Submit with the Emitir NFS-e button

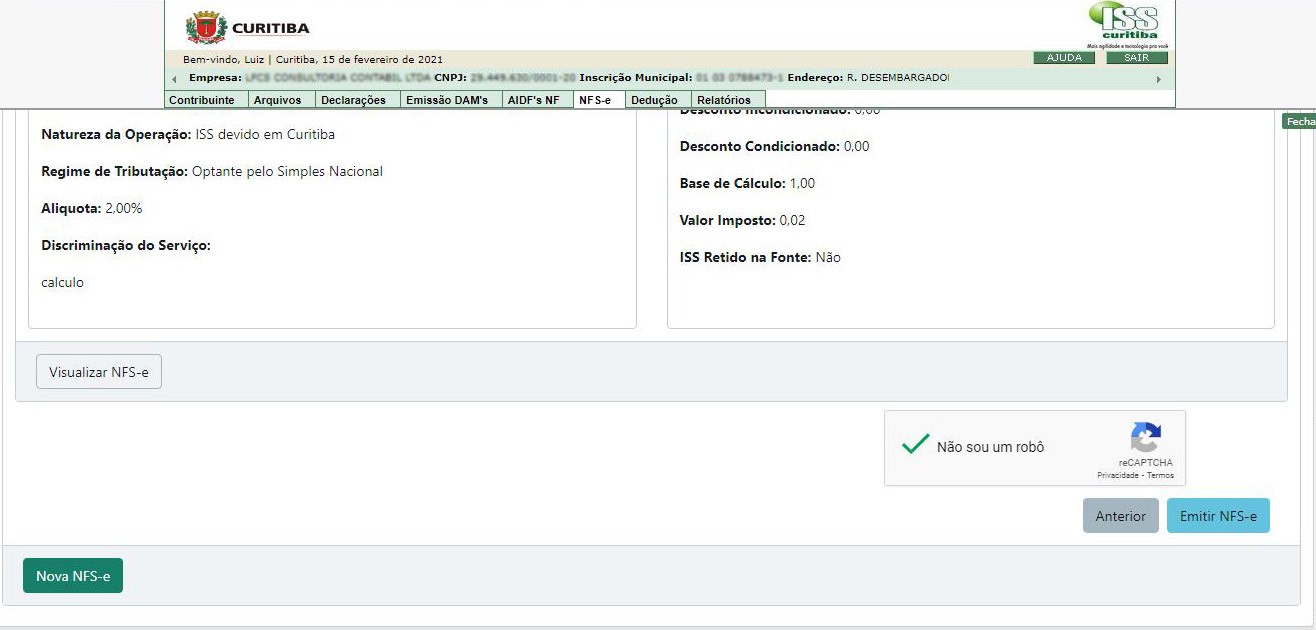[1217, 516]
